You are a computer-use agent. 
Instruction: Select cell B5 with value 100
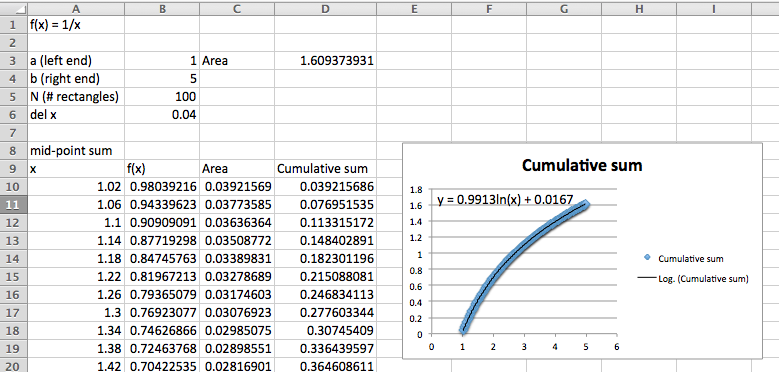(x=162, y=96)
